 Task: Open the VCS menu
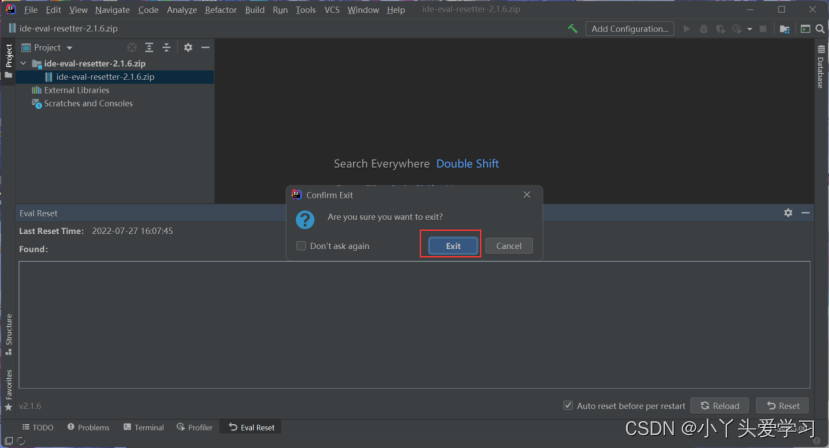[x=332, y=10]
